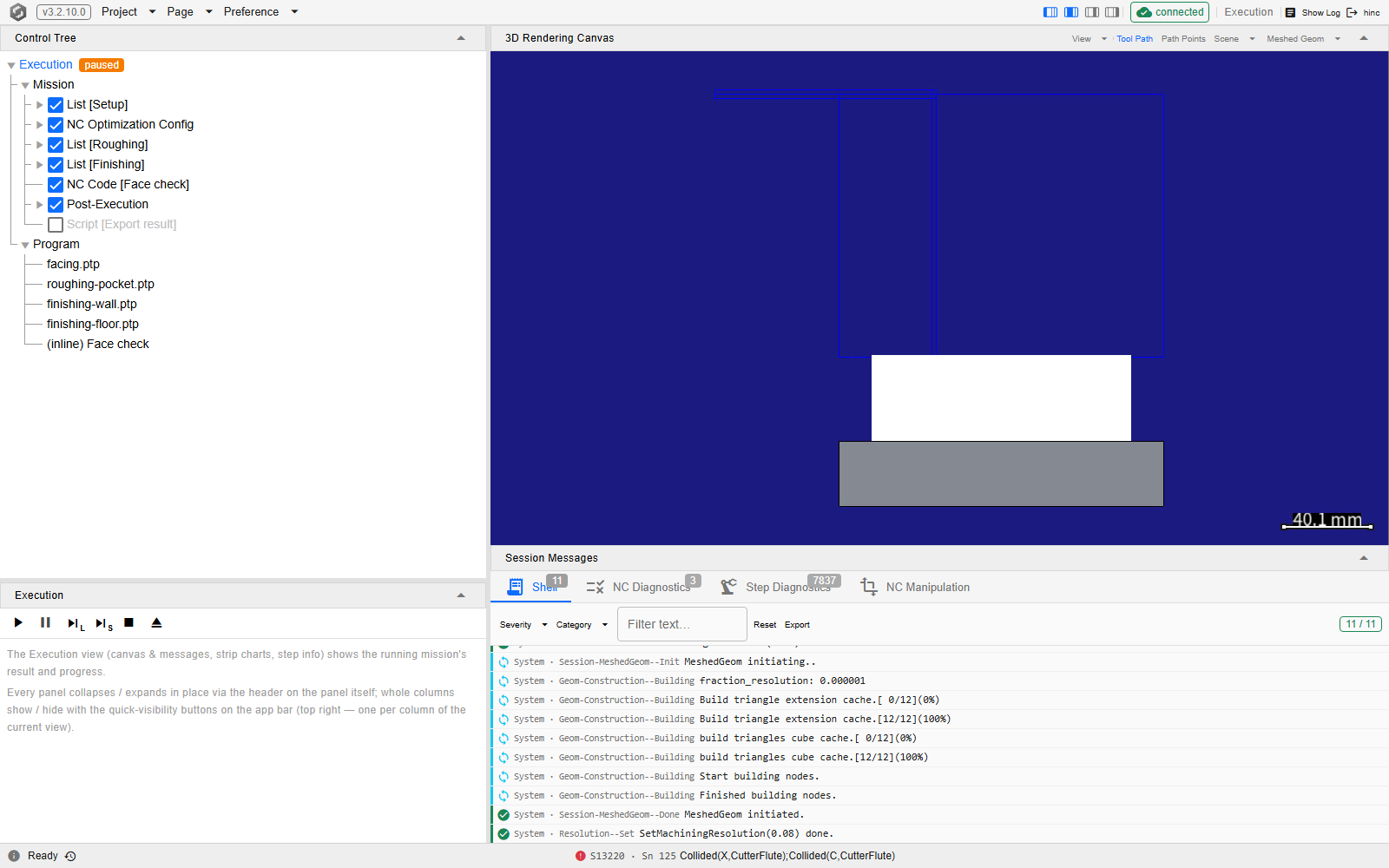Collapse the Execution tree root

(x=11, y=65)
